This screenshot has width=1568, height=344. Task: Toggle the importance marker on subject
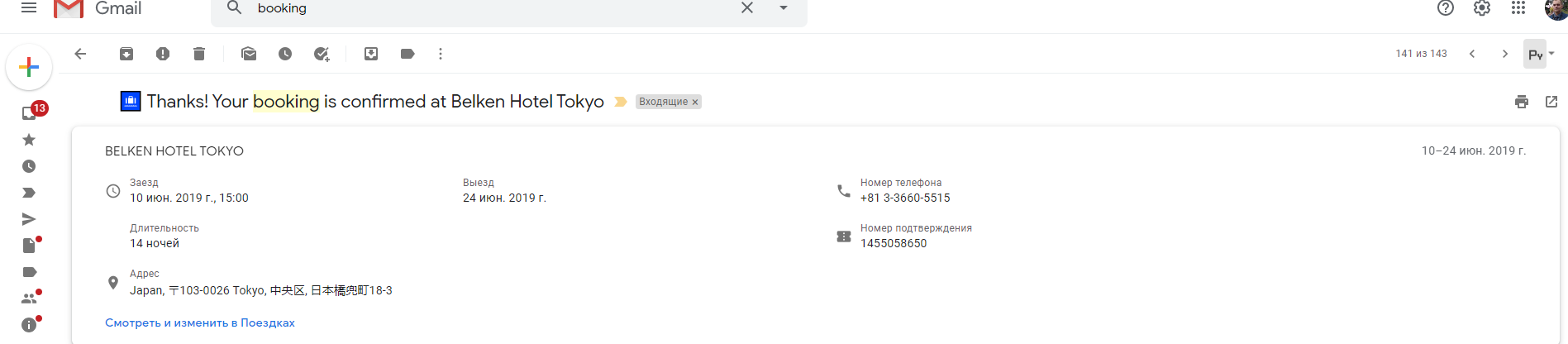621,102
